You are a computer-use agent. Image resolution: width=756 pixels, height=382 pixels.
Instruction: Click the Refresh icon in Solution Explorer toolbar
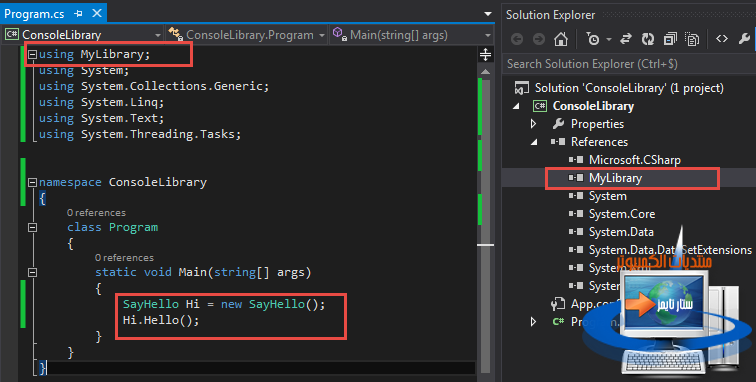648,39
